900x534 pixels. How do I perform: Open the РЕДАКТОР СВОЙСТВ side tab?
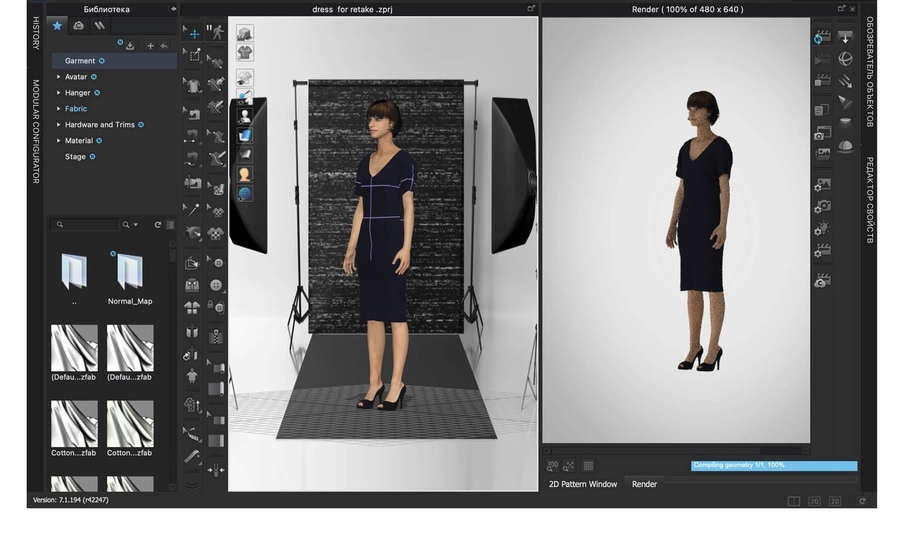(870, 200)
